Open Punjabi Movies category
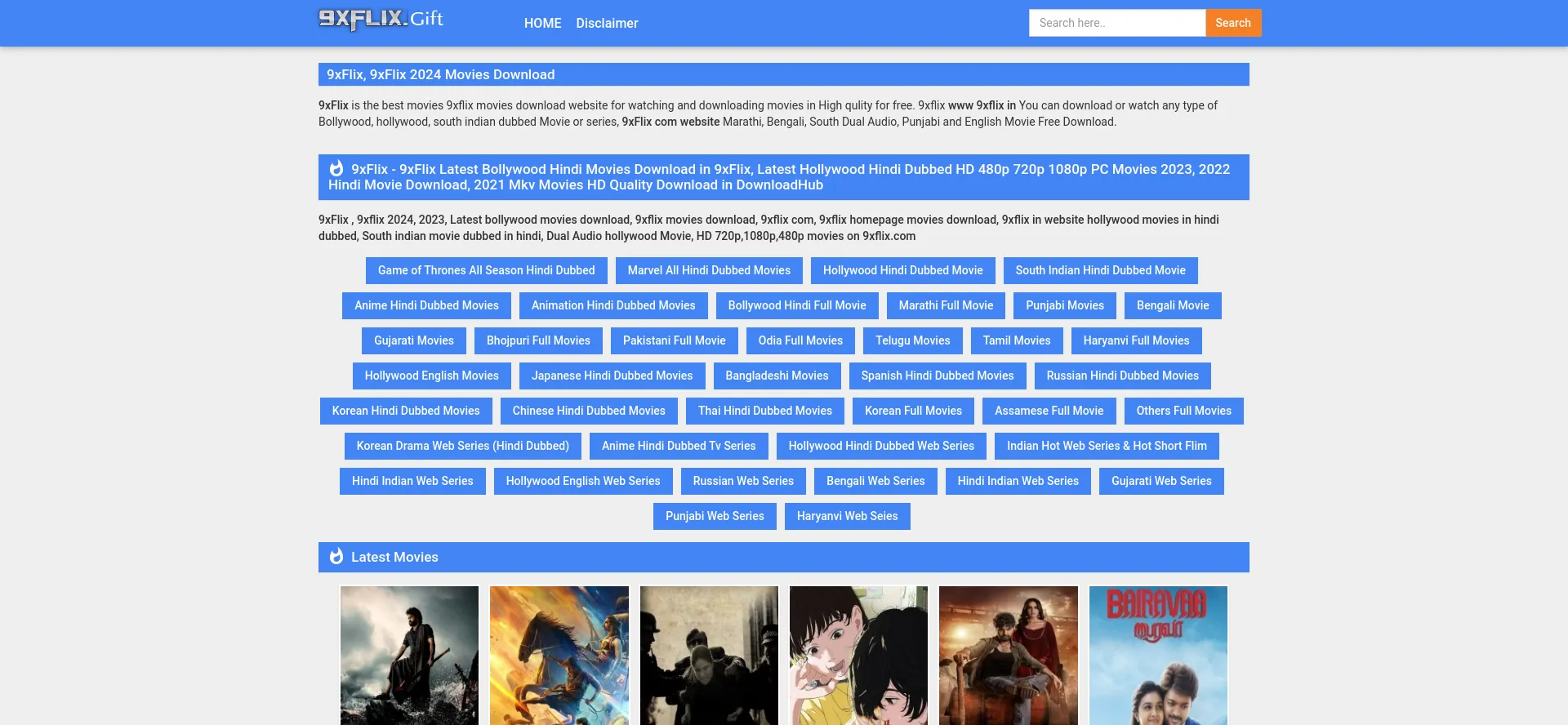The image size is (1568, 725). tap(1065, 305)
